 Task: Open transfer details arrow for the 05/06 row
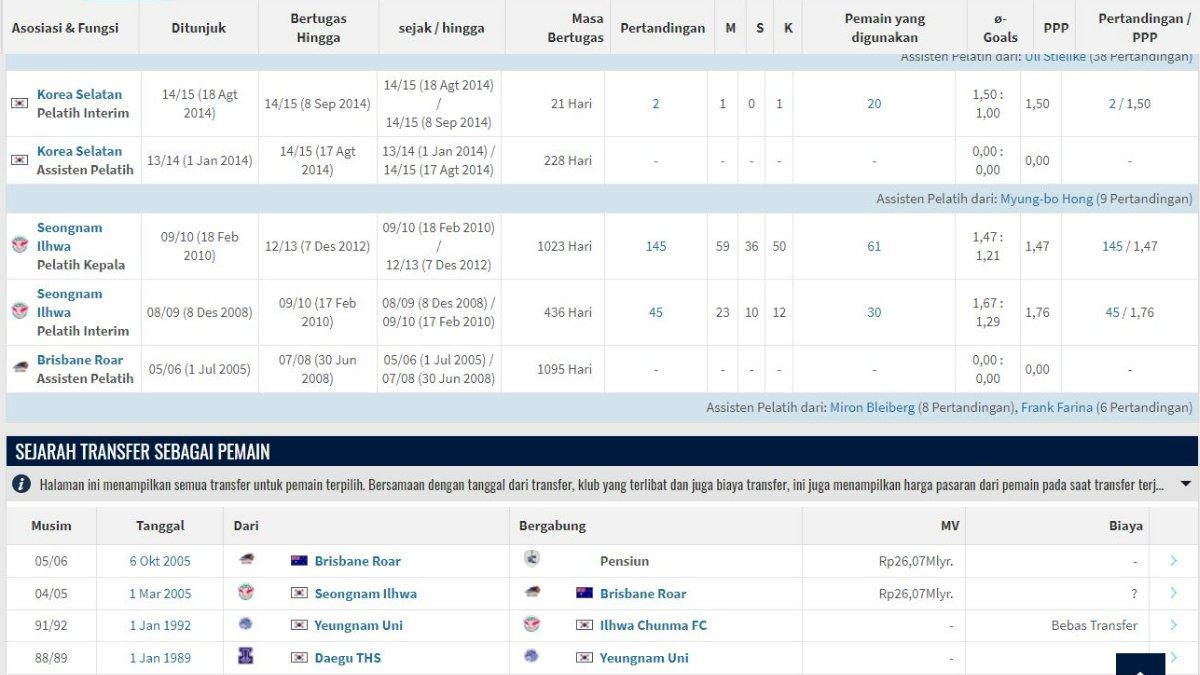(1174, 561)
